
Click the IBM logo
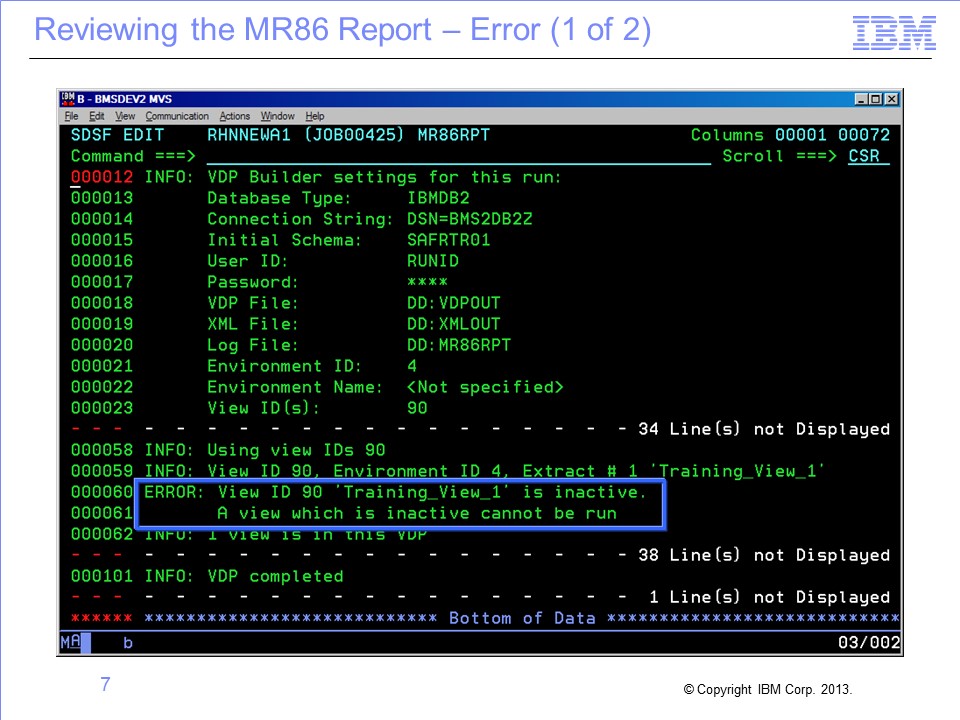point(894,33)
